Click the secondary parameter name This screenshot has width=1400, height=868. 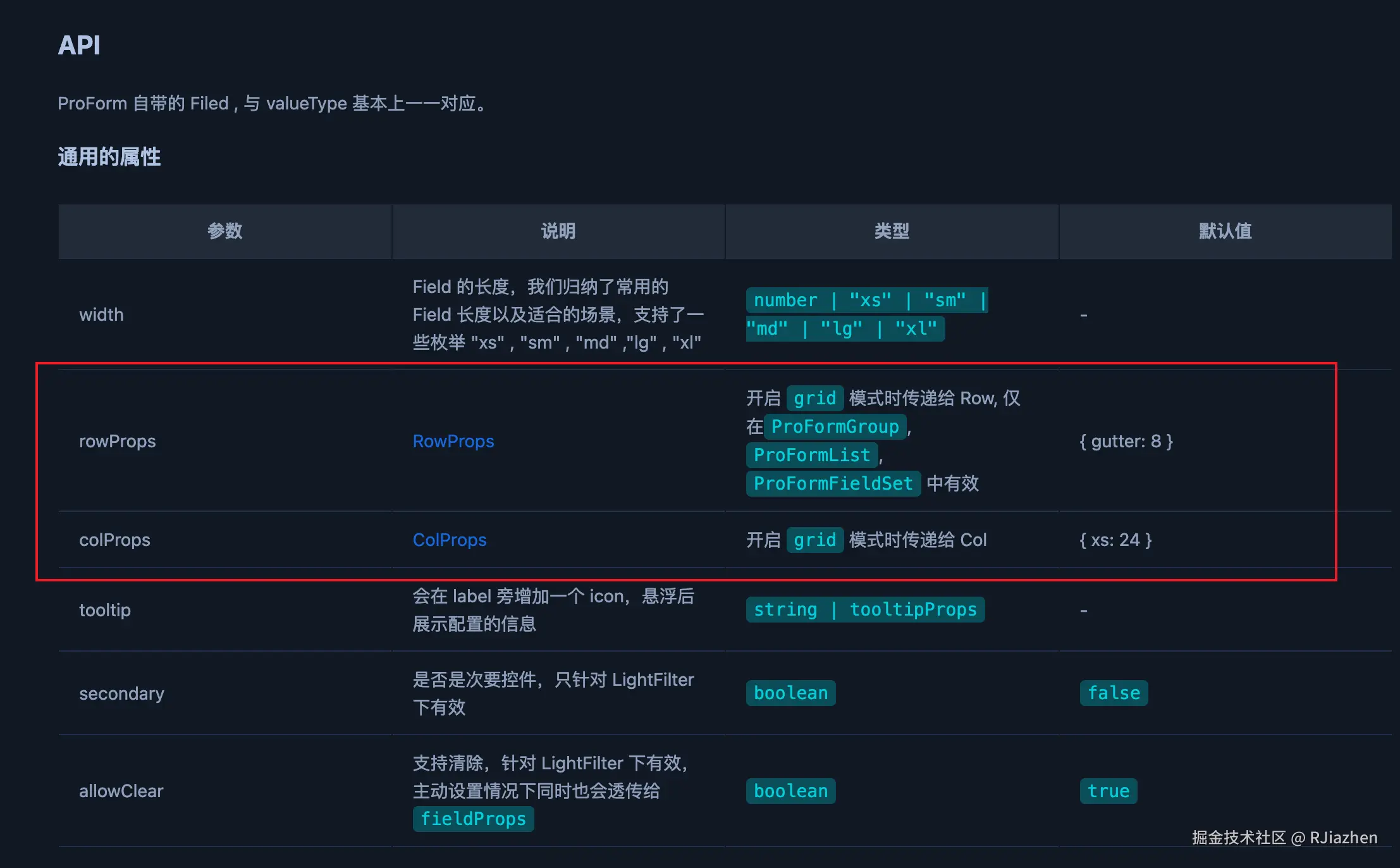pyautogui.click(x=121, y=693)
